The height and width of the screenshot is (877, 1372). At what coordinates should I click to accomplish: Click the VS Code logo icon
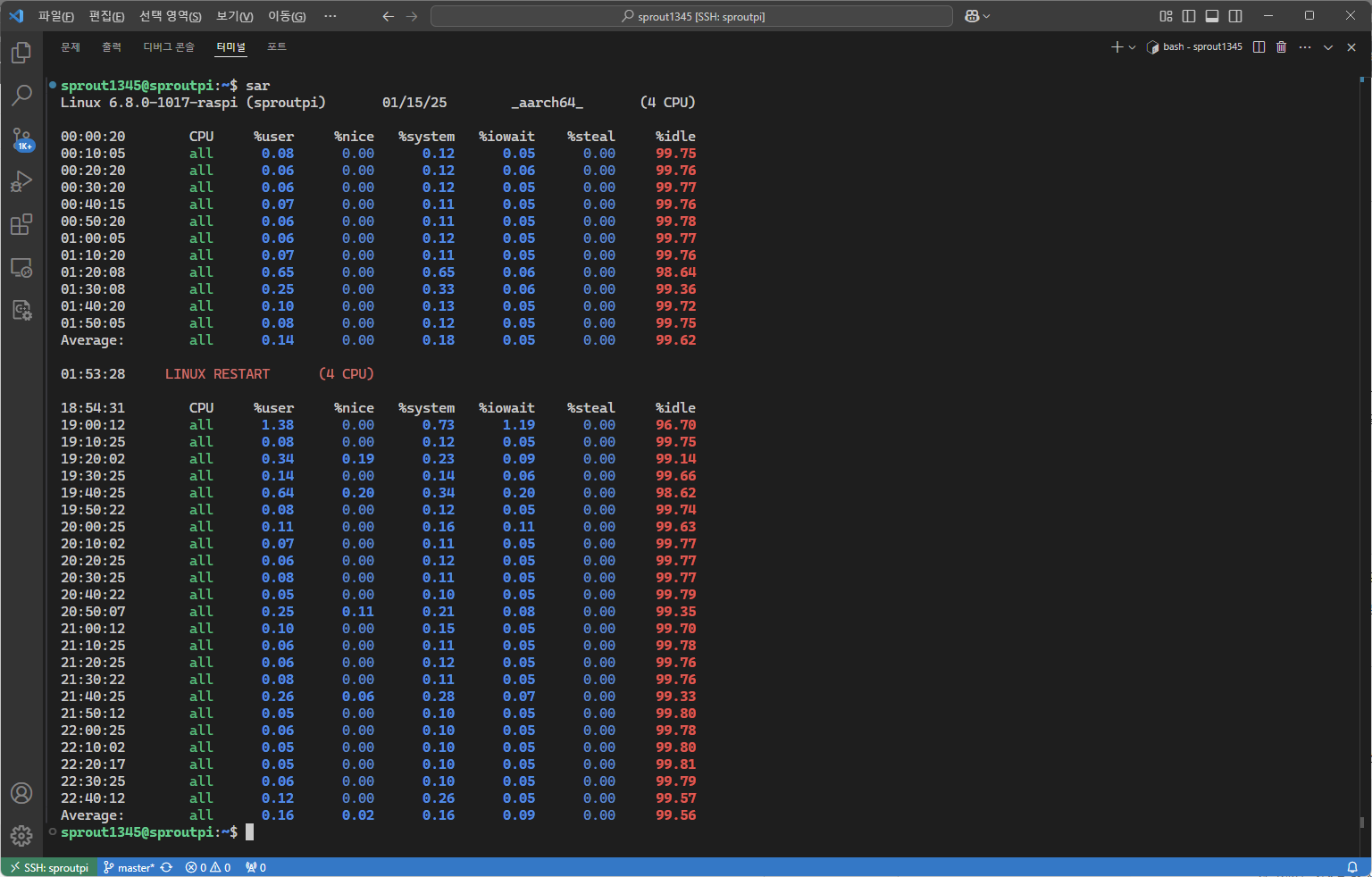point(16,16)
